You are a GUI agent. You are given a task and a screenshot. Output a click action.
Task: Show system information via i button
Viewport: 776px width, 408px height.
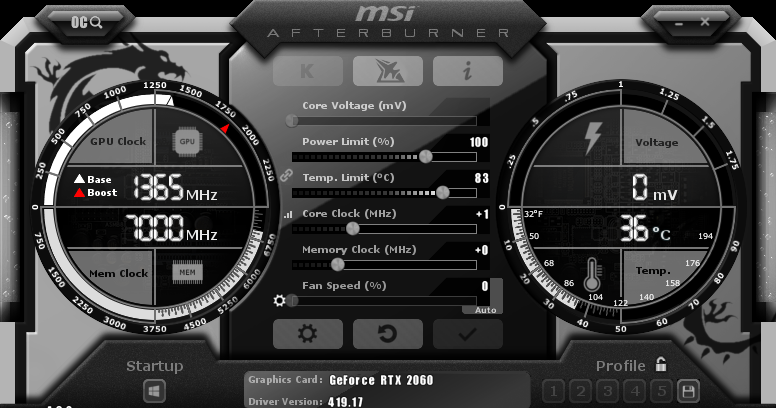tap(468, 71)
